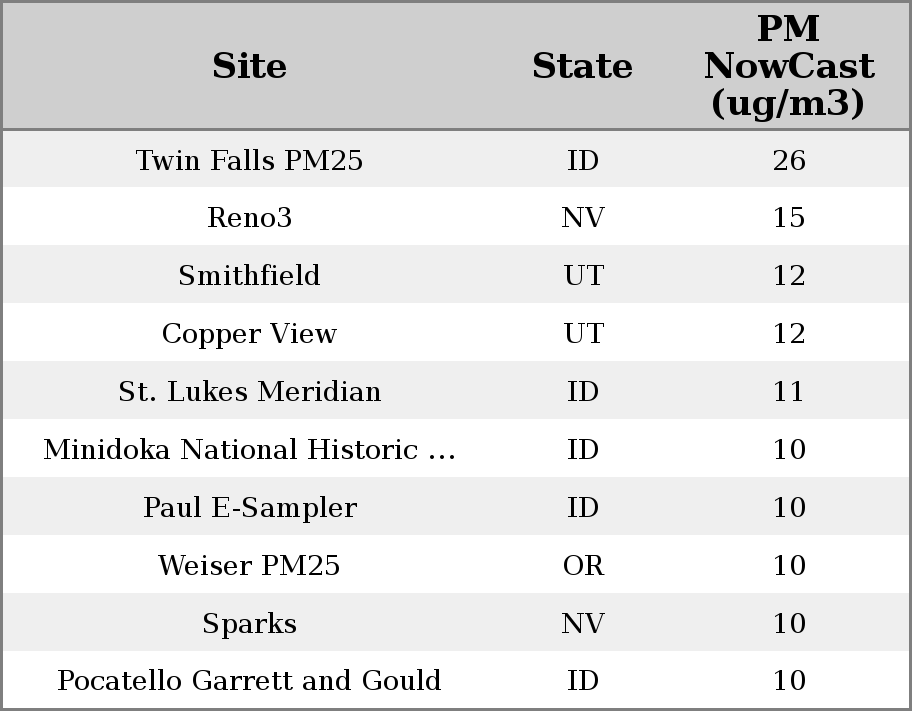Click the OR state cell for Weiser

582,566
